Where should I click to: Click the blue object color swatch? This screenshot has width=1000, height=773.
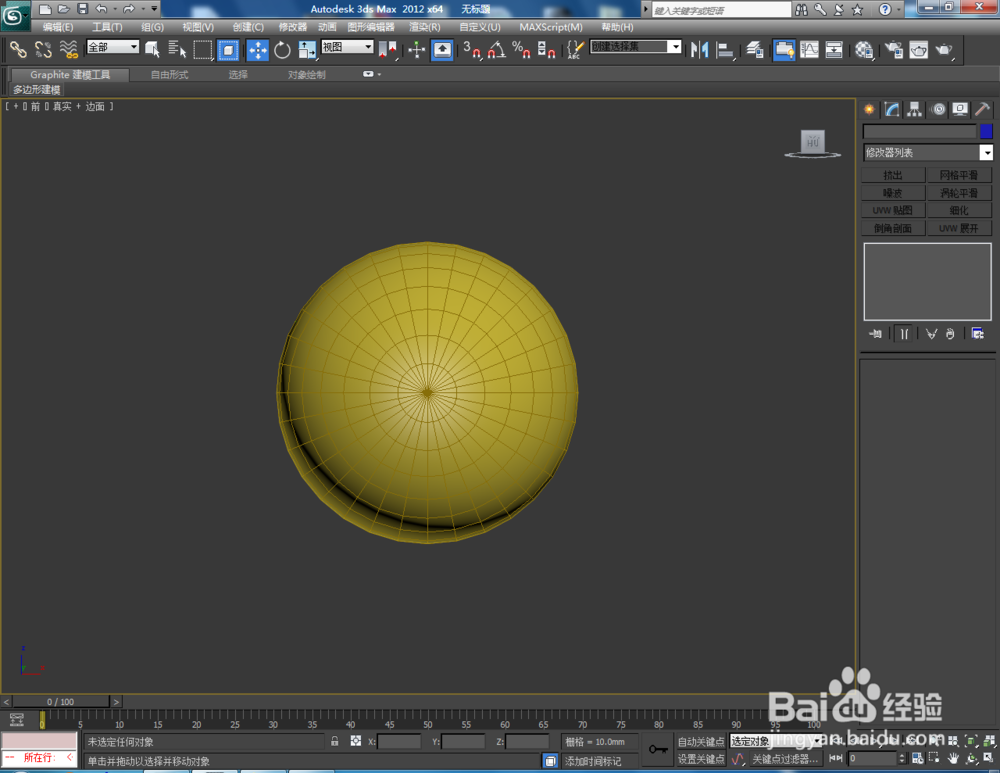986,131
